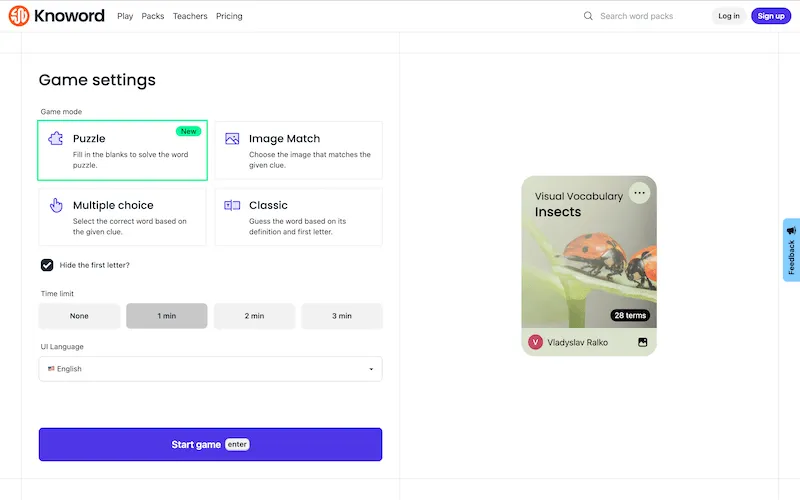The image size is (800, 500).
Task: Click the search magnifier icon
Action: point(588,16)
